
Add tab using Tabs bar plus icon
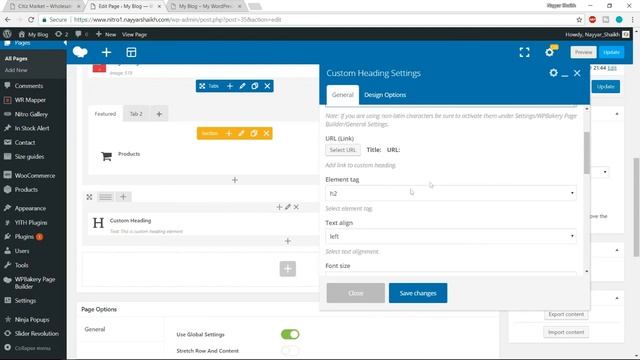230,86
